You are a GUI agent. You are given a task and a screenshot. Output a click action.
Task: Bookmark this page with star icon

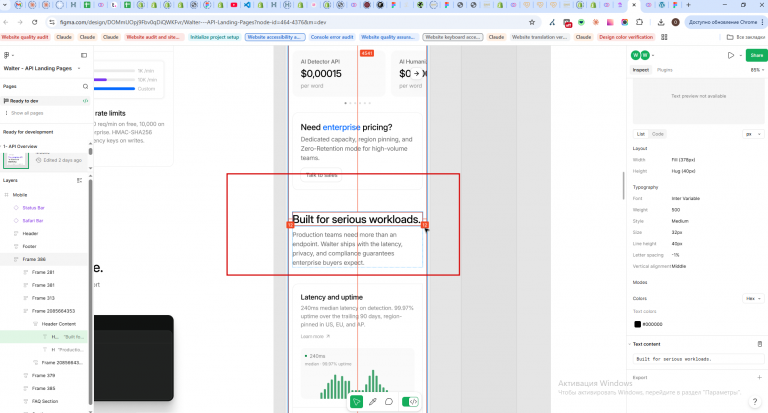pyautogui.click(x=532, y=22)
